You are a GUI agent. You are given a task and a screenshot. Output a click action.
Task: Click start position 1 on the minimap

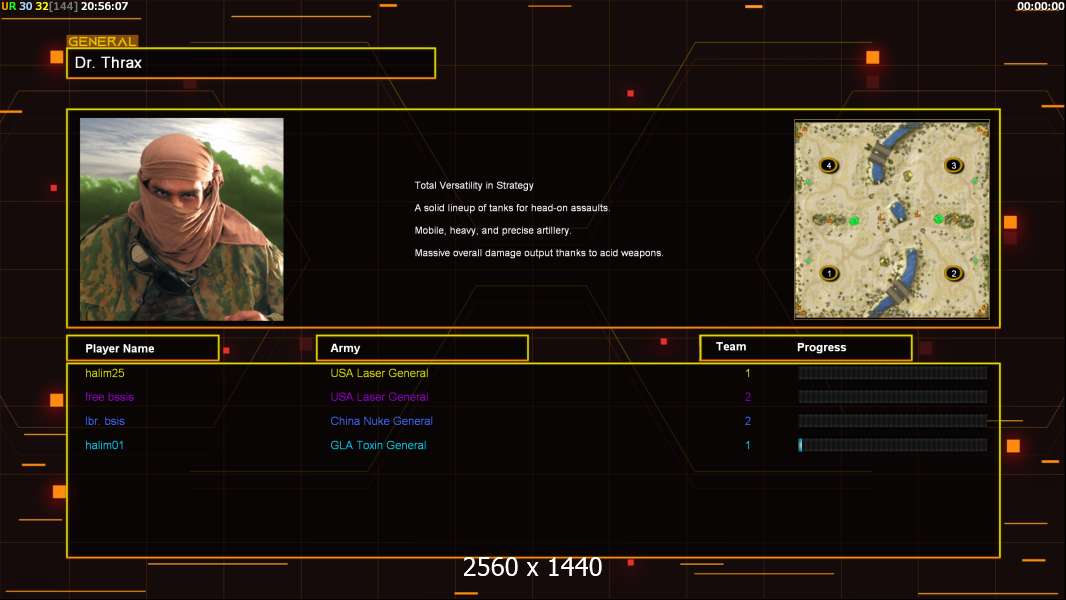[x=828, y=273]
